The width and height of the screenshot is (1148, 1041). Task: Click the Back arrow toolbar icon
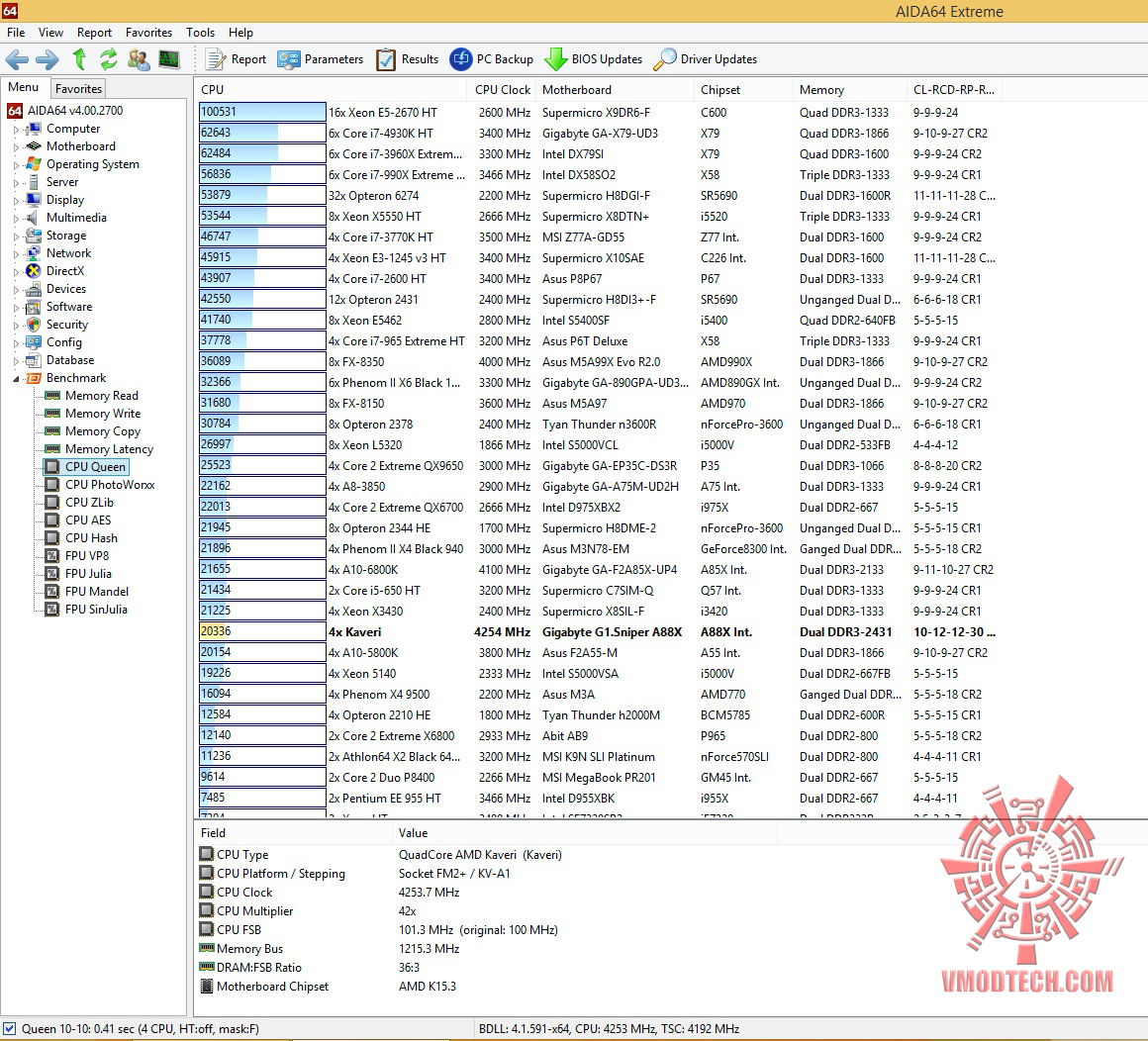(x=17, y=59)
